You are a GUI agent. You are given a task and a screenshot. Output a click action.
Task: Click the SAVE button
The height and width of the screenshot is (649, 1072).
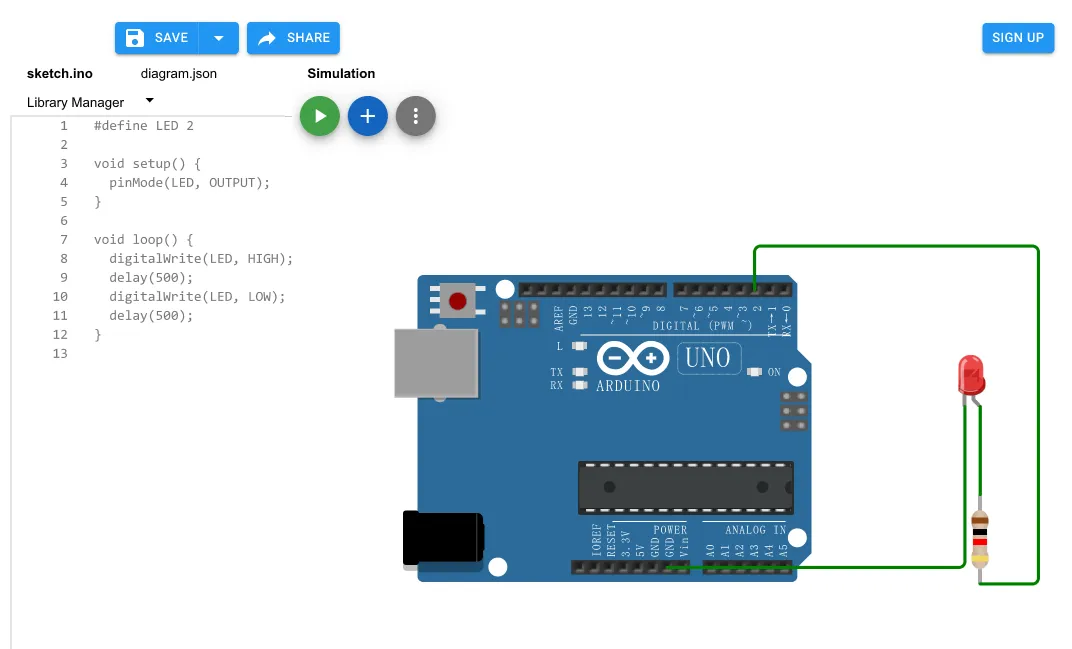tap(157, 38)
